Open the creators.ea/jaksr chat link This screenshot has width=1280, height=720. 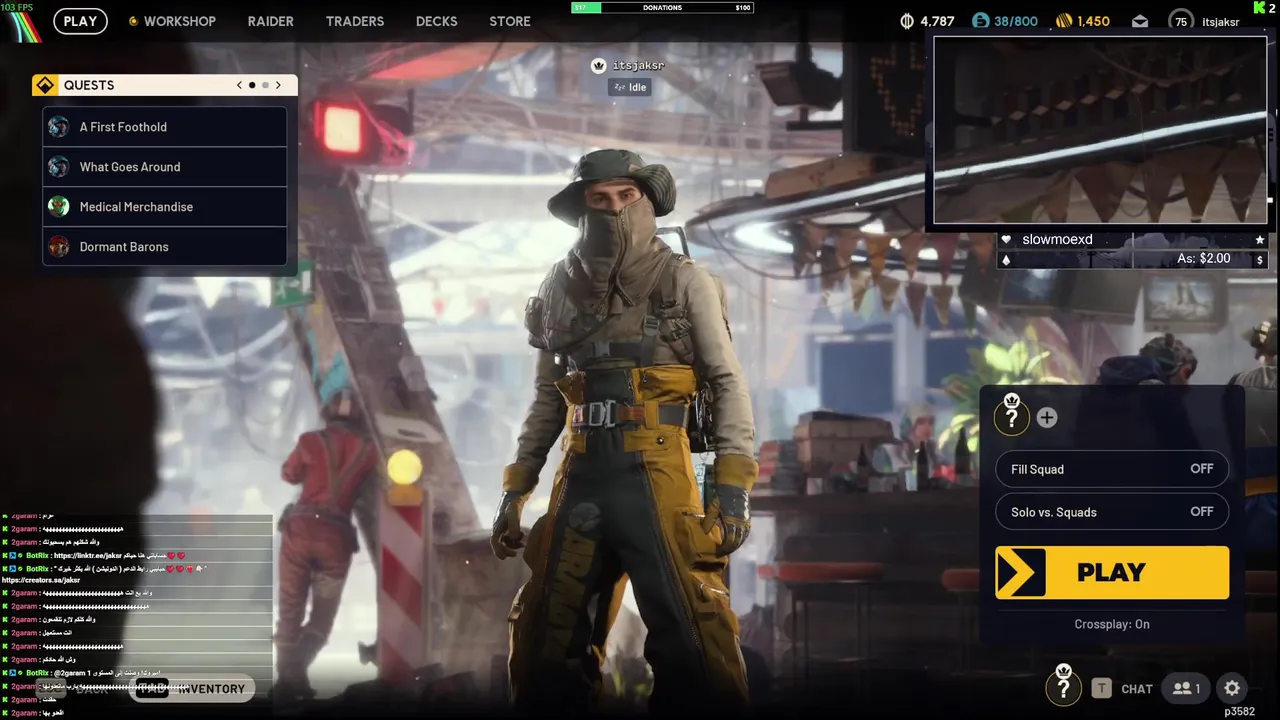41,580
